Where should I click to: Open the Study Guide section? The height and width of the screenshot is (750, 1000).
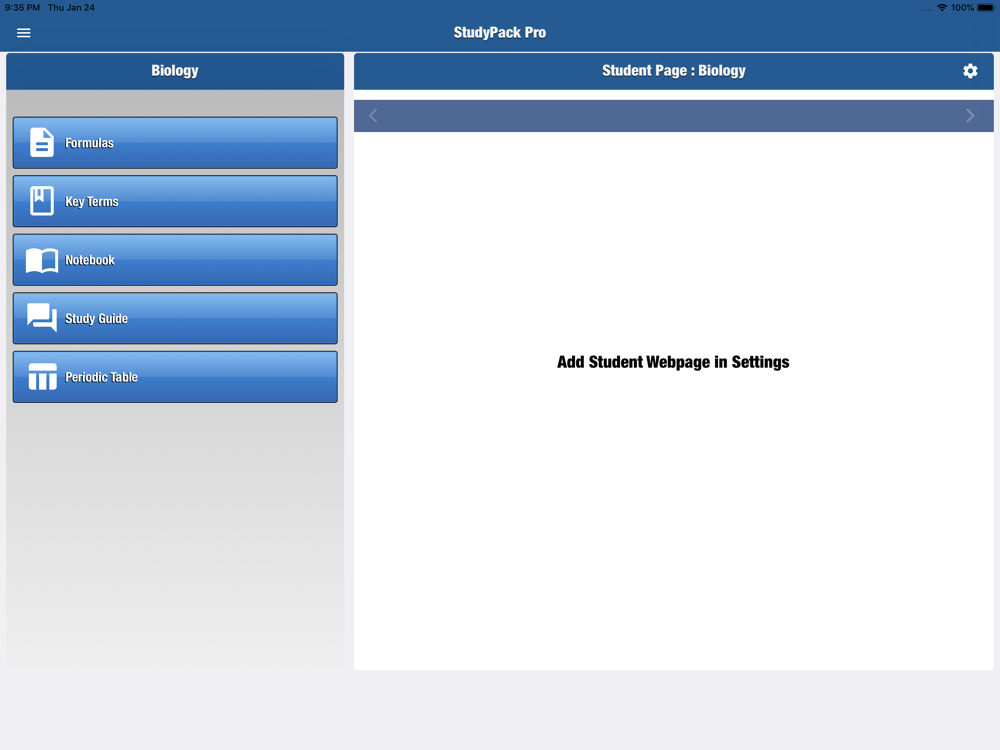point(175,318)
